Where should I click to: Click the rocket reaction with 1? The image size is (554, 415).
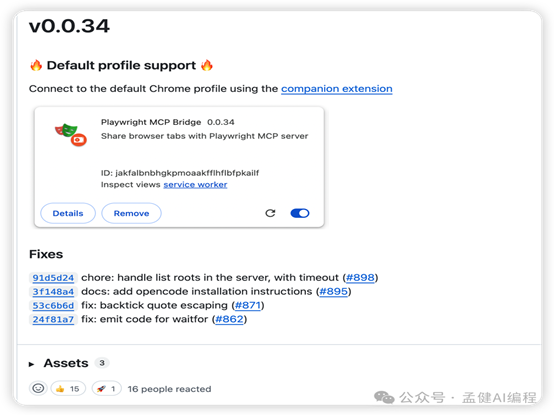tap(107, 389)
